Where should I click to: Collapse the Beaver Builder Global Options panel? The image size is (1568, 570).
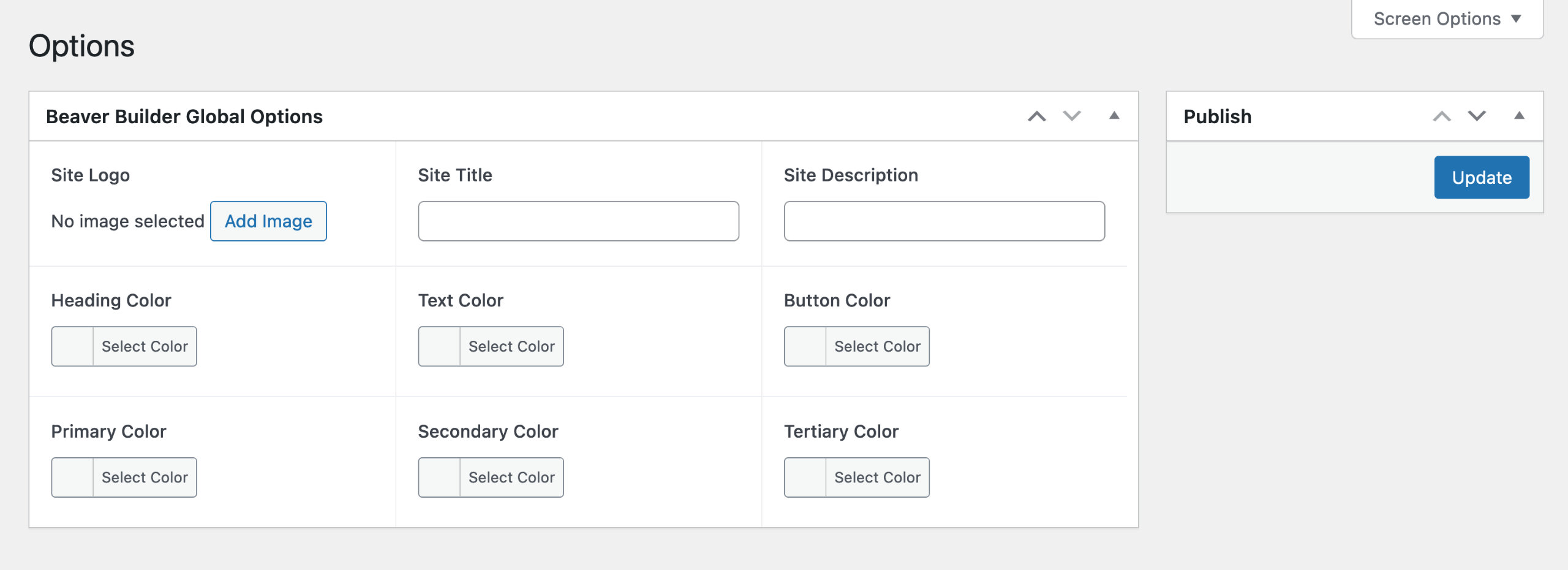click(x=1114, y=115)
